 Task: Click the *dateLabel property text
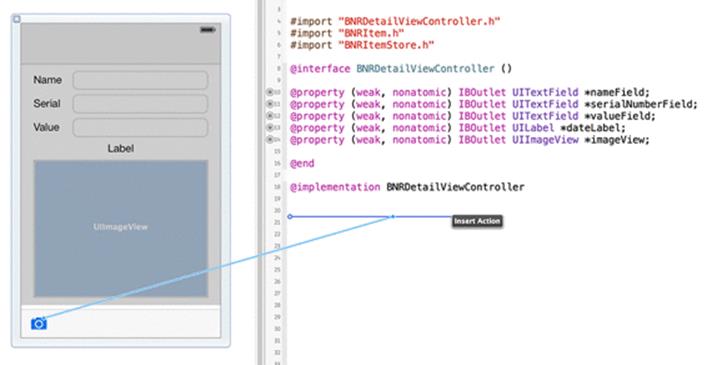(593, 128)
